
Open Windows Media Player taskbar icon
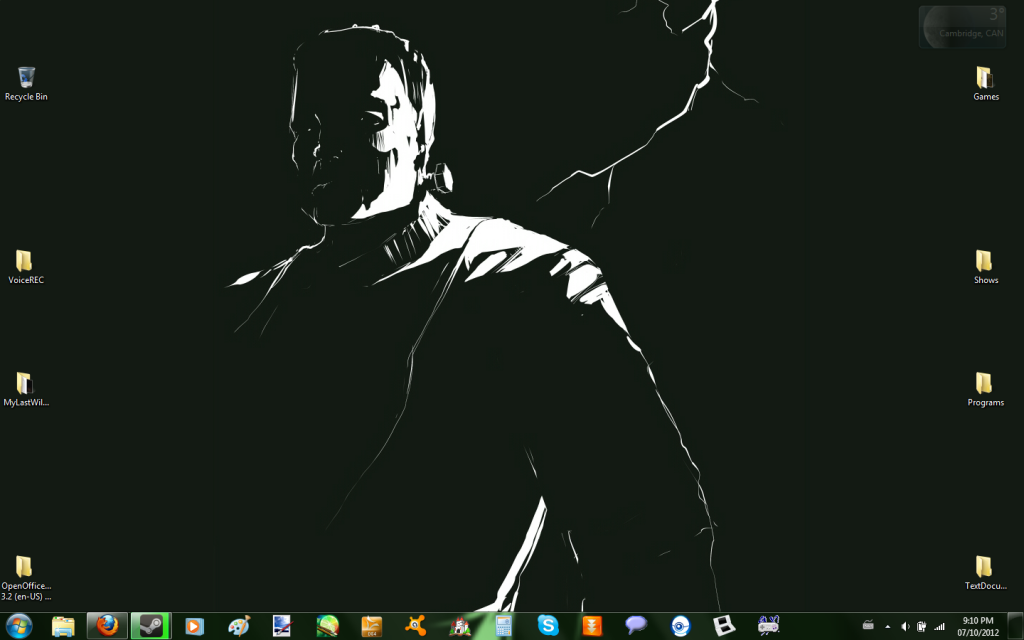click(x=195, y=626)
